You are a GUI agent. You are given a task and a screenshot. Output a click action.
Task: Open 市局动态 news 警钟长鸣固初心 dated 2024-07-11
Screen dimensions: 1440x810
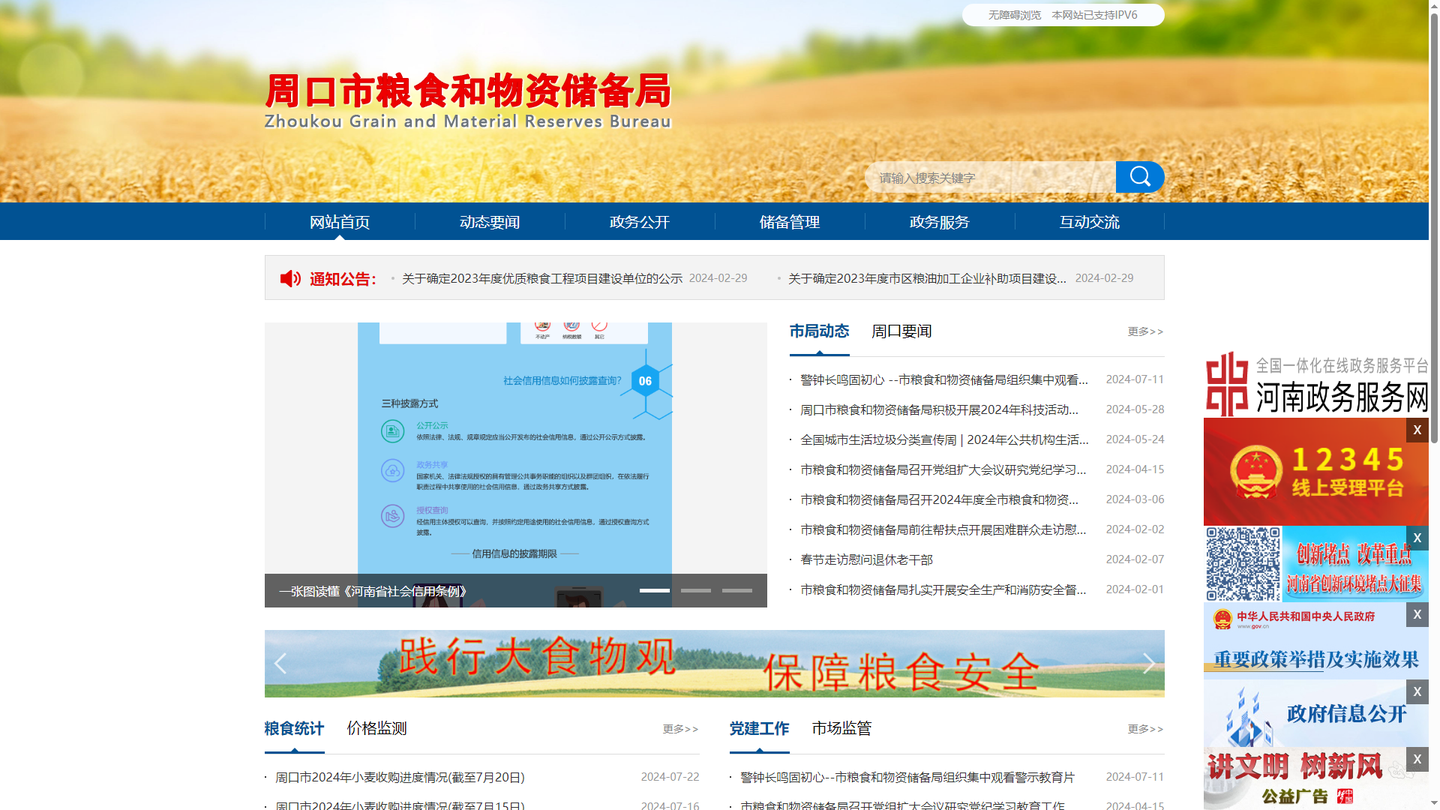coord(944,380)
